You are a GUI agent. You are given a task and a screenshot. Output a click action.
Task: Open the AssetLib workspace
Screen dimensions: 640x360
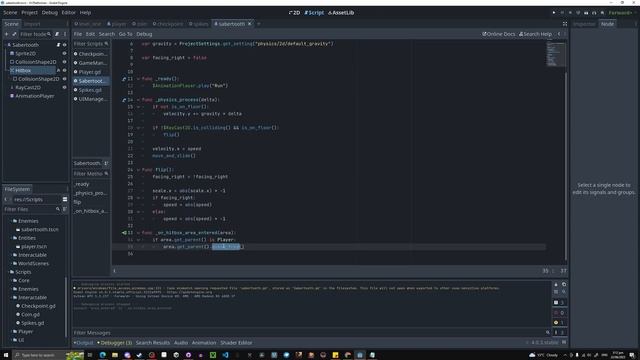coord(341,13)
